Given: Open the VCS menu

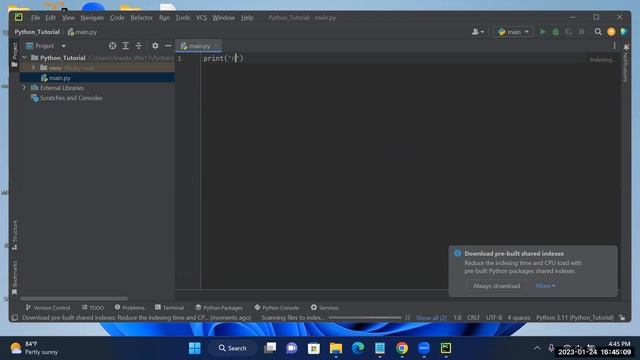Looking at the screenshot, I should pos(201,18).
